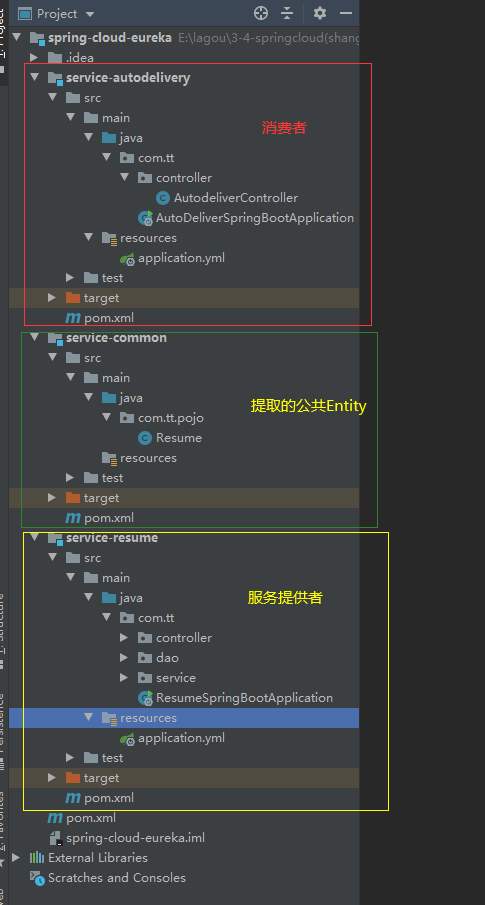
Task: Click Maven icon of service-resume pom.xml
Action: (73, 798)
